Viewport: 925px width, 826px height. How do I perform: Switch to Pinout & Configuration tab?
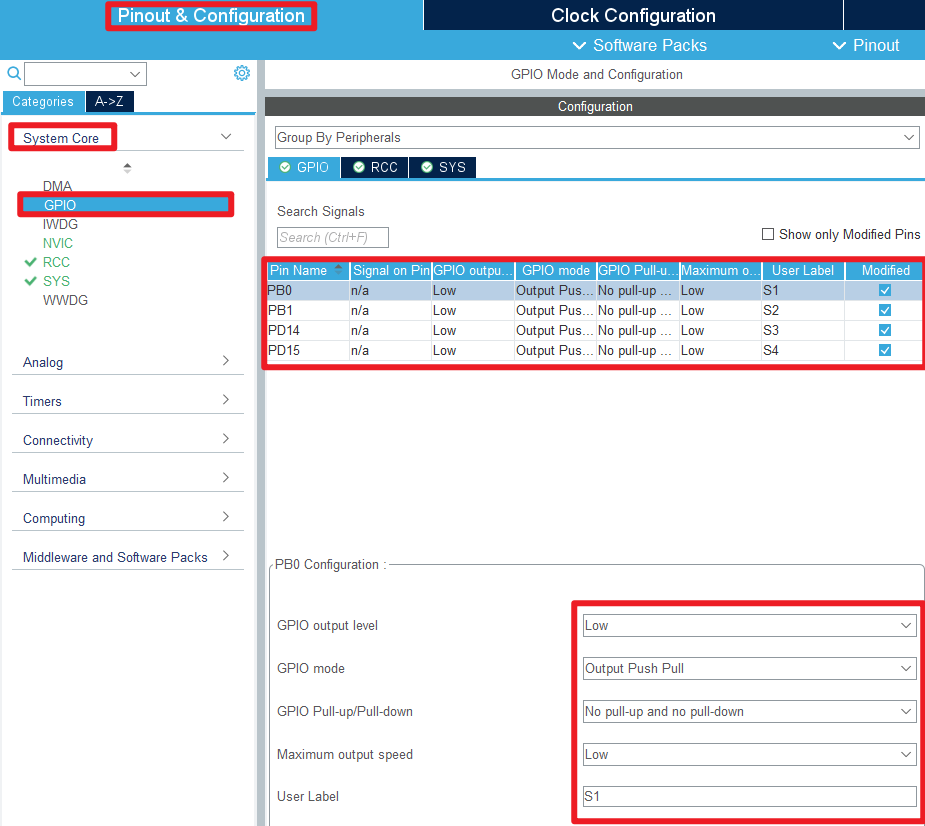pyautogui.click(x=211, y=15)
